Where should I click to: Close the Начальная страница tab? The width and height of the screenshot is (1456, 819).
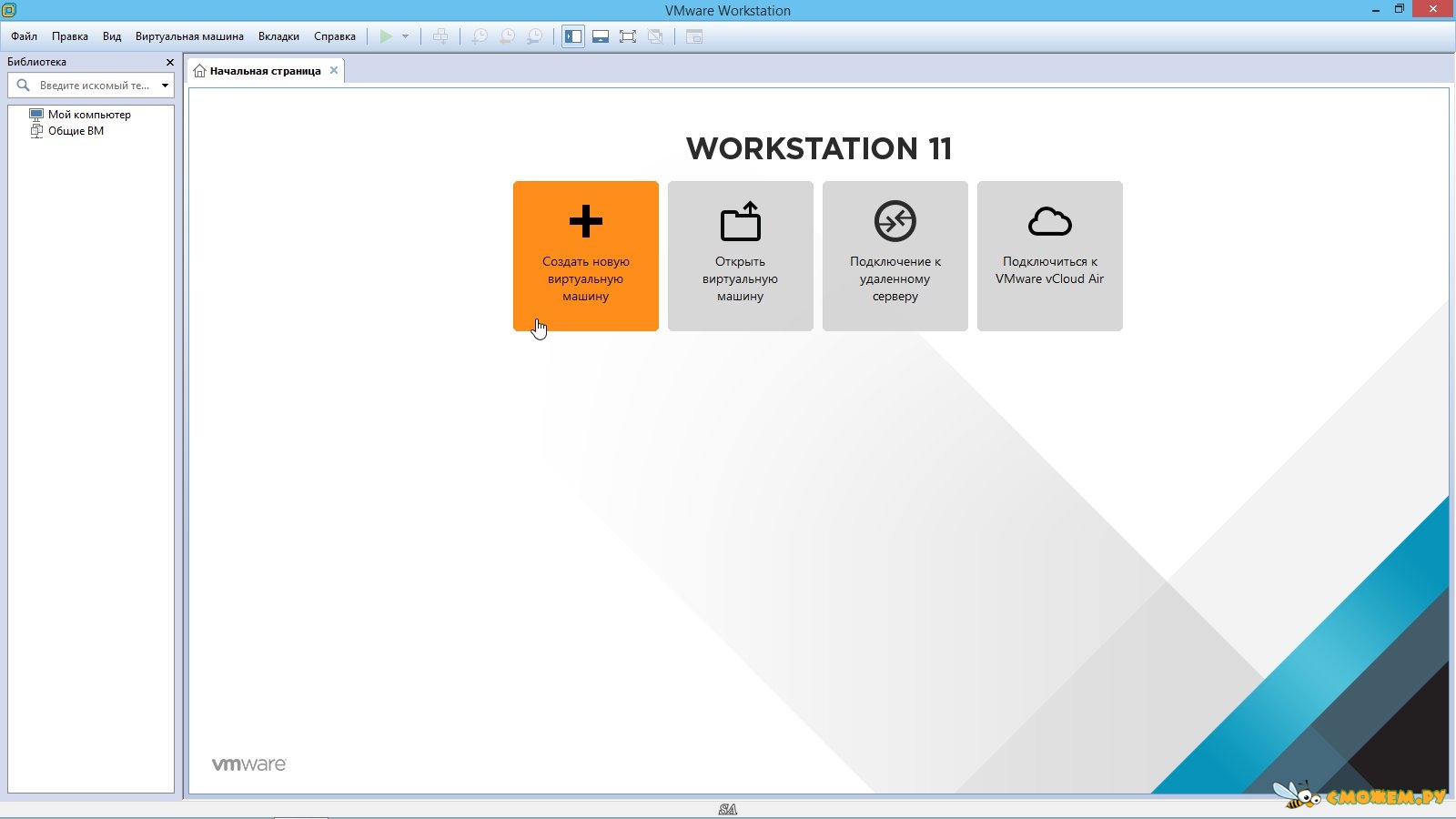(334, 70)
